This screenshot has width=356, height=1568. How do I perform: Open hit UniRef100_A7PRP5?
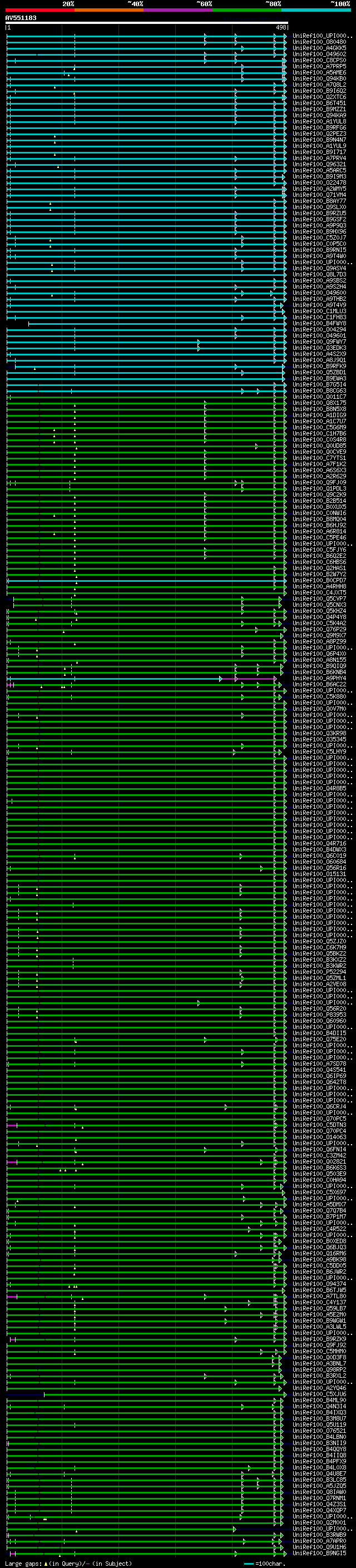coord(319,66)
